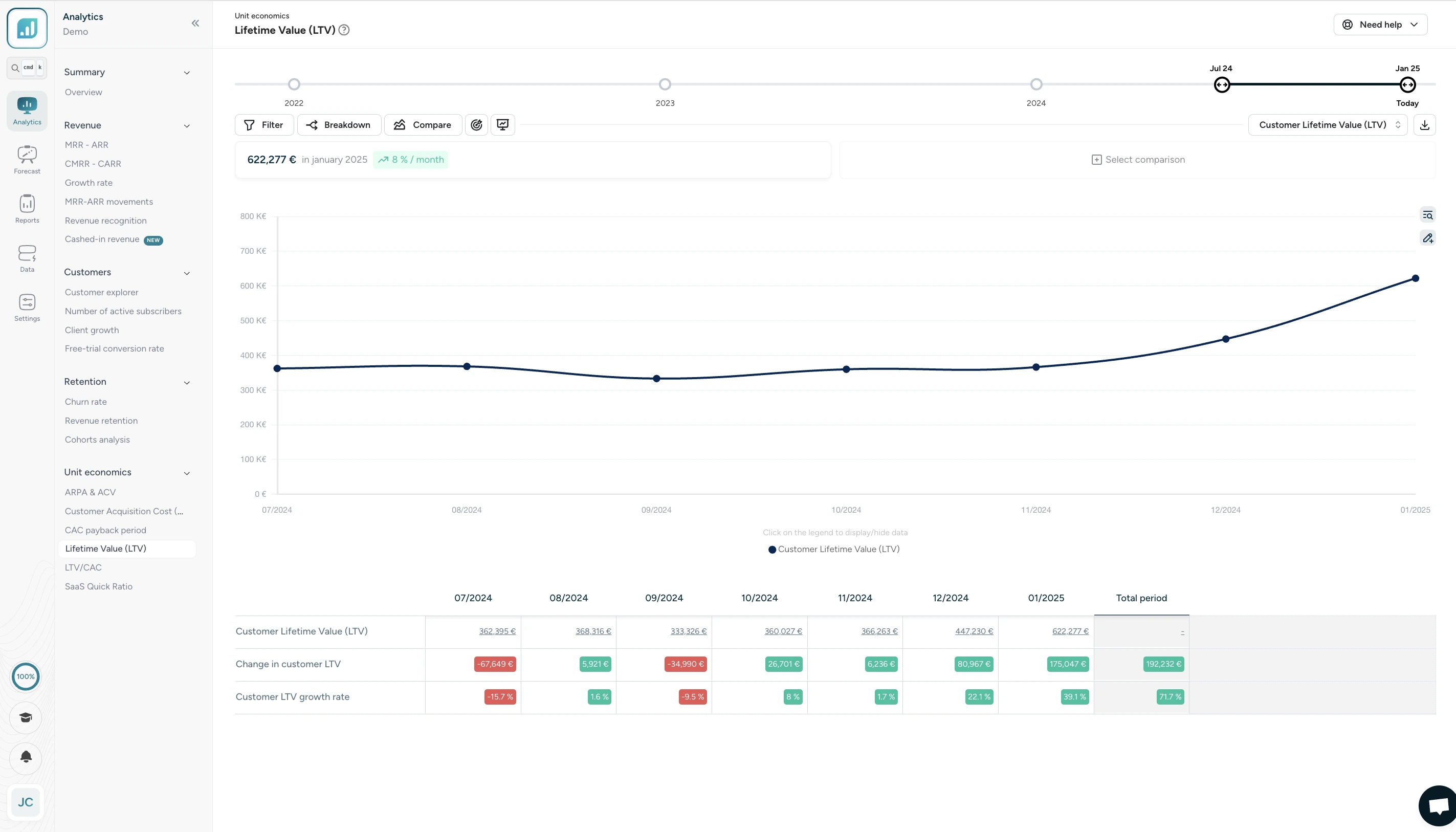
Task: Open the Need help dropdown
Action: pos(1380,25)
